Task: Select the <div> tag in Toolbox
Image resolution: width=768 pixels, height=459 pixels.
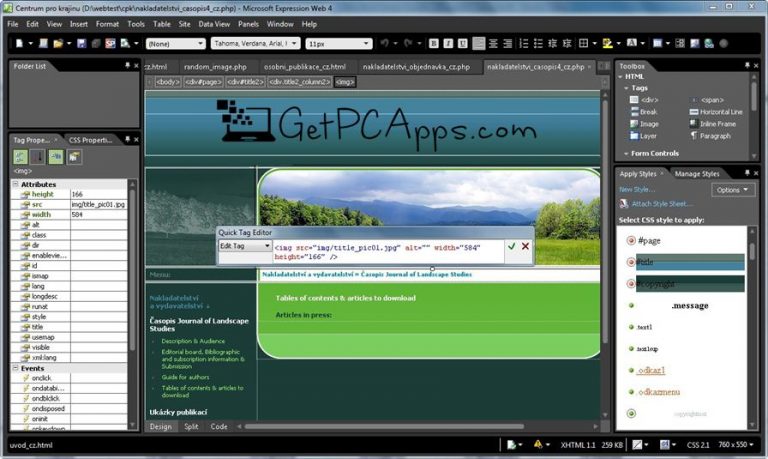Action: point(644,100)
